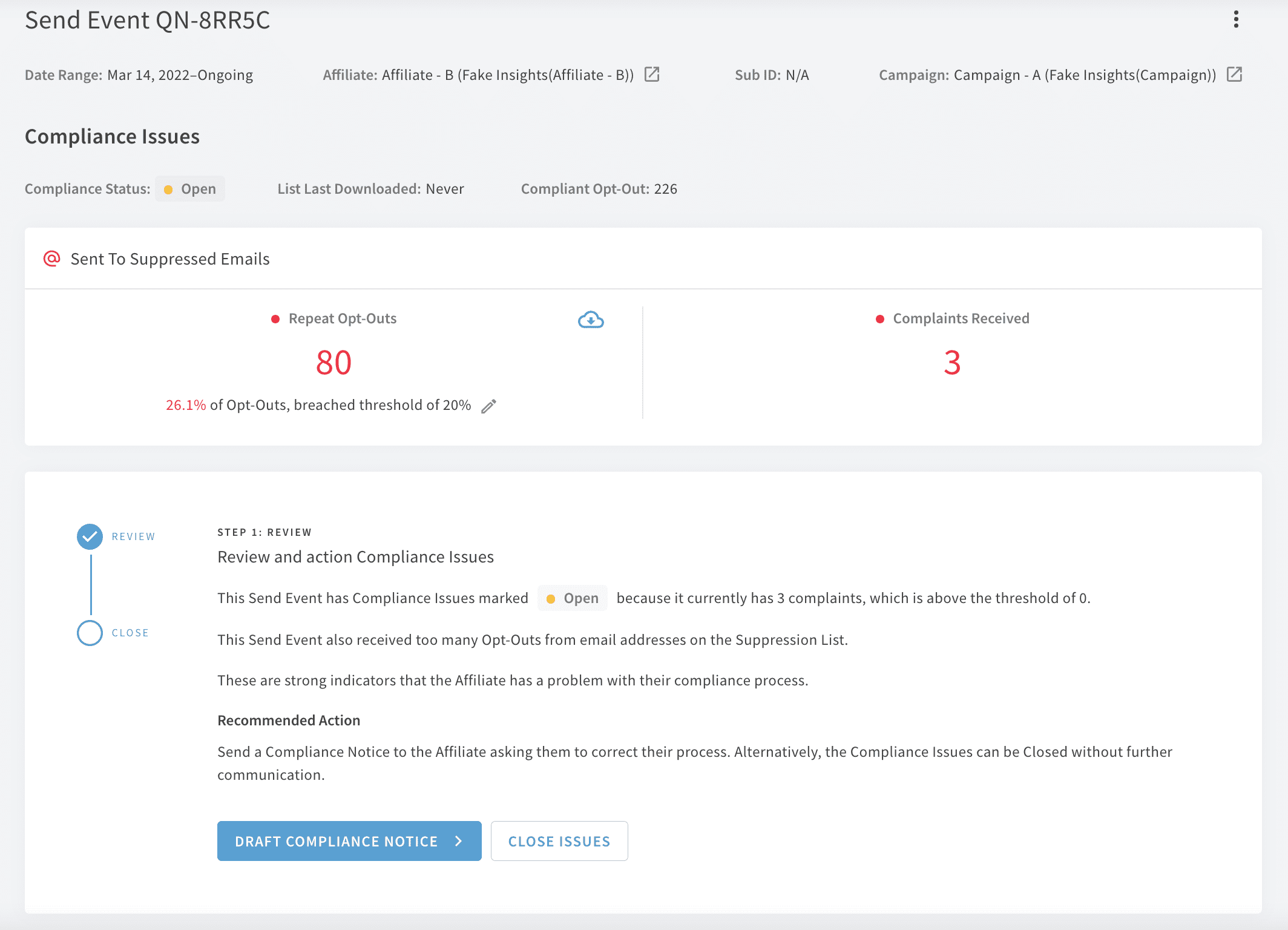Click the CLOSE step label
This screenshot has width=1288, height=930.
[x=130, y=633]
